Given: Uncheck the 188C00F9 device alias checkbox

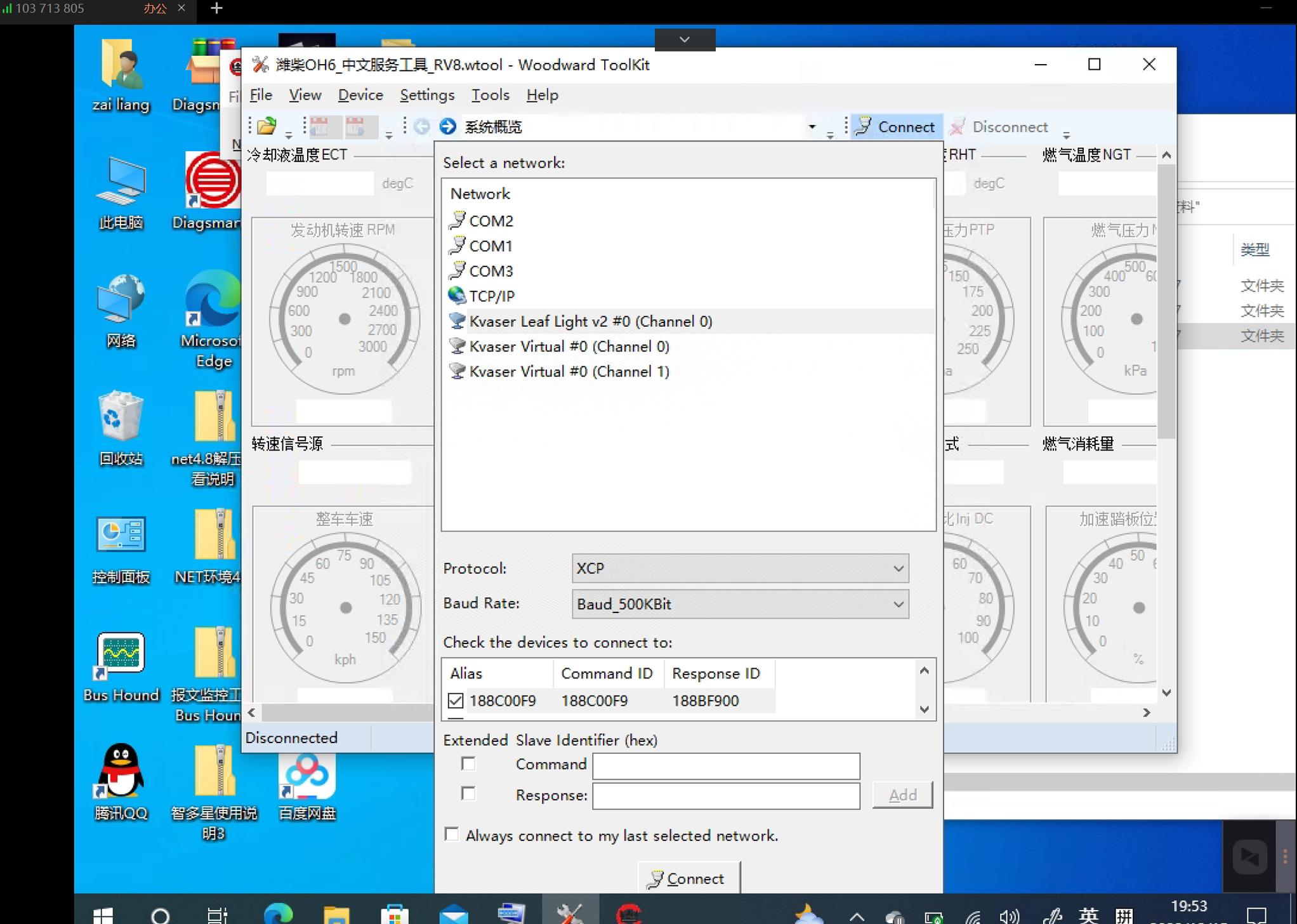Looking at the screenshot, I should (x=456, y=701).
